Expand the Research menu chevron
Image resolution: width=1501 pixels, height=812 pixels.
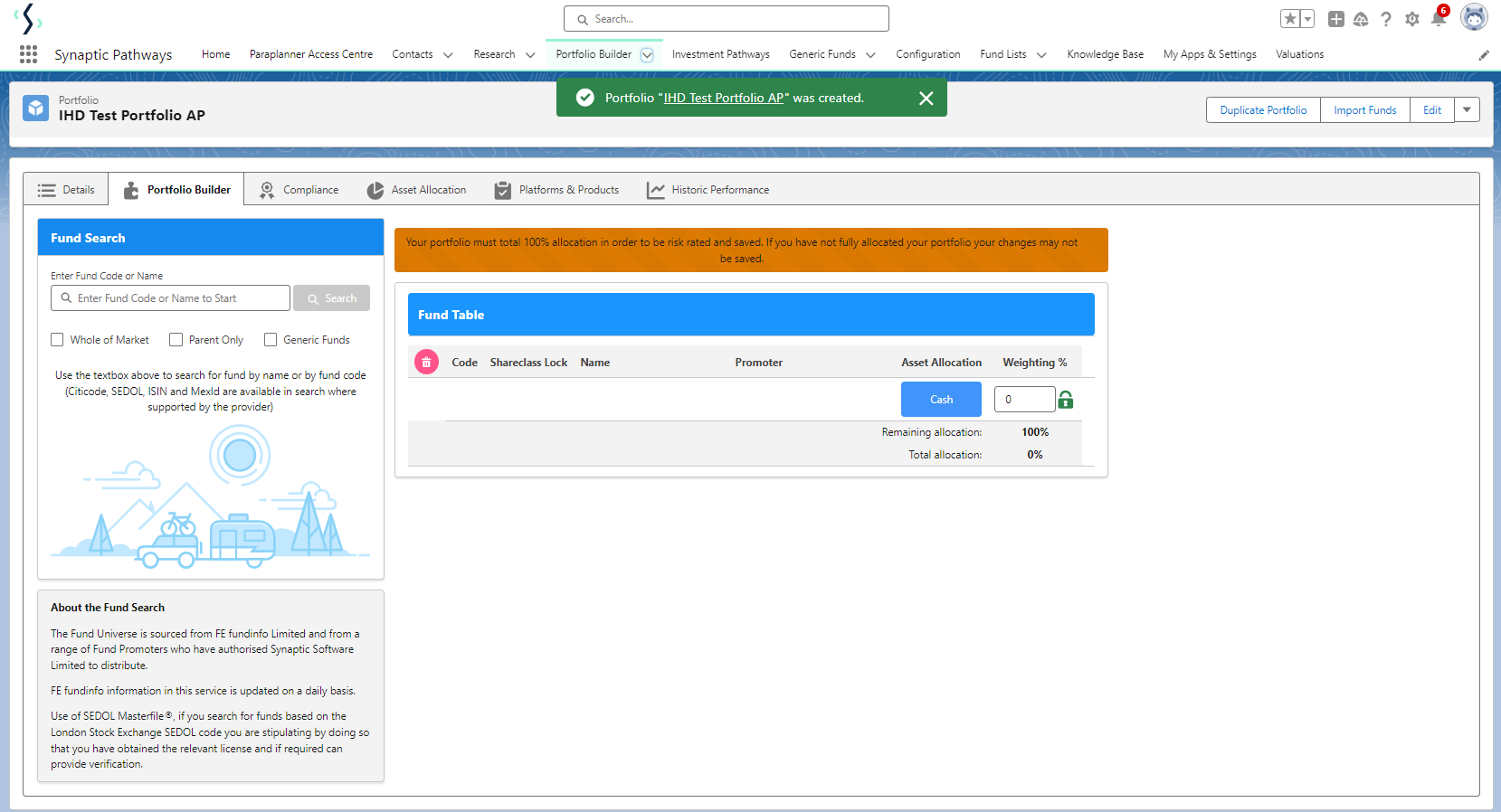[530, 55]
